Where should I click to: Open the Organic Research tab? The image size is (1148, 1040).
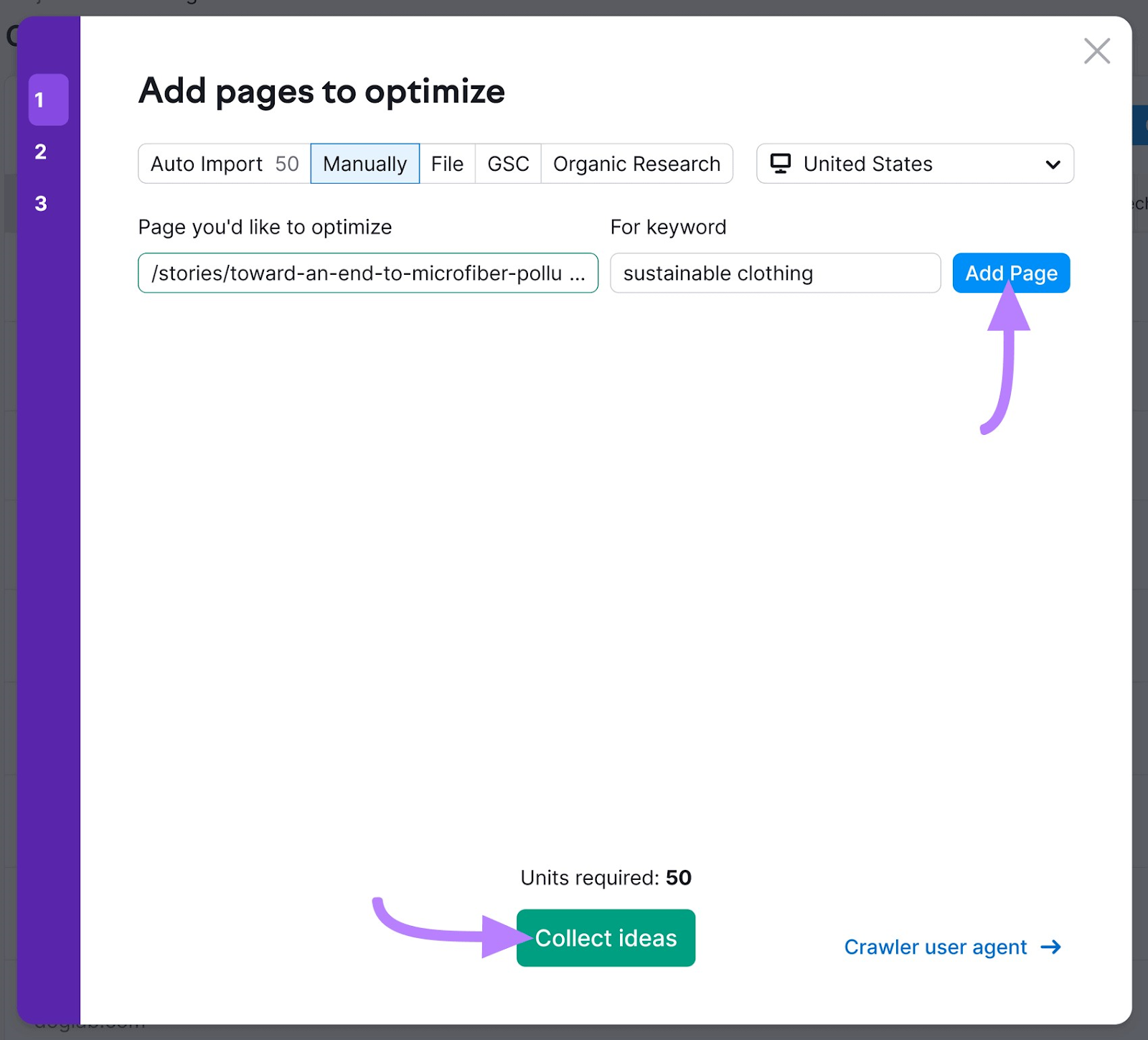click(x=636, y=164)
